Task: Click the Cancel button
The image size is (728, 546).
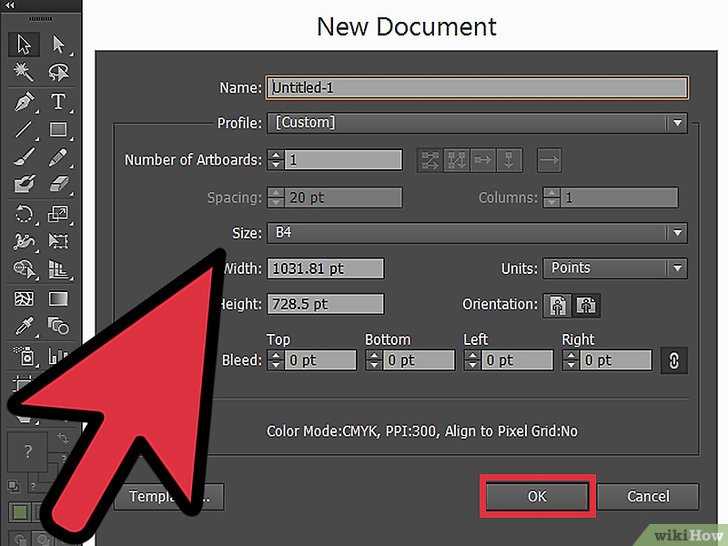Action: pos(648,496)
